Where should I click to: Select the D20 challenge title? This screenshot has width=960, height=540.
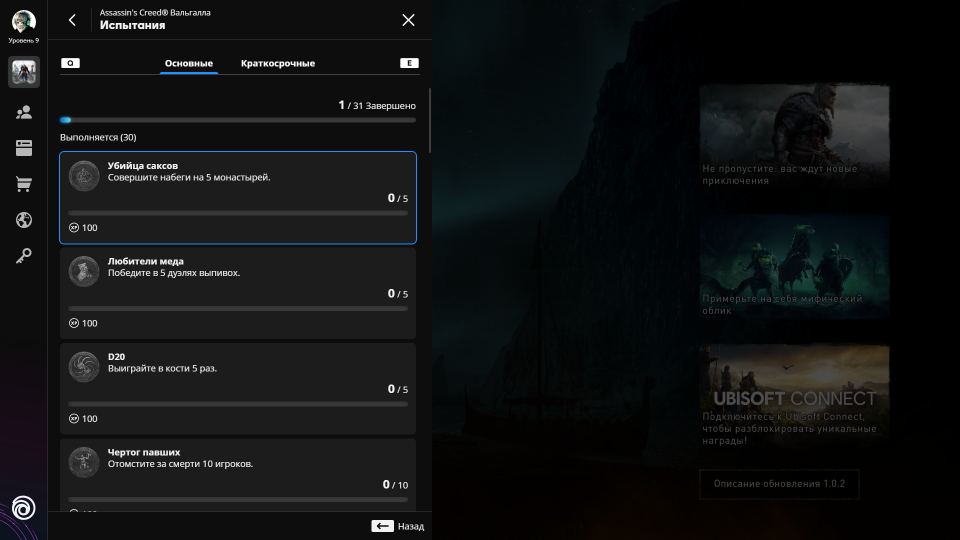(116, 356)
